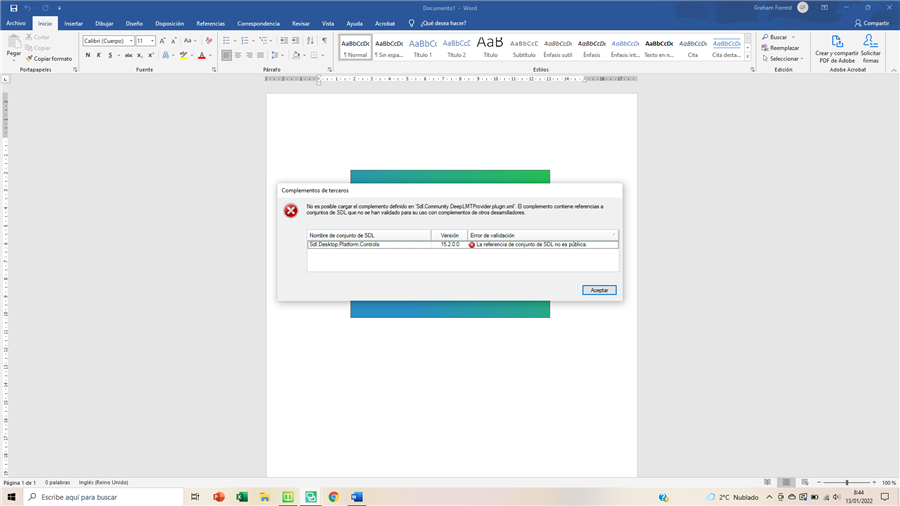Screen dimensions: 900x506
Task: Switch to the Referencias tab
Action: [x=211, y=24]
